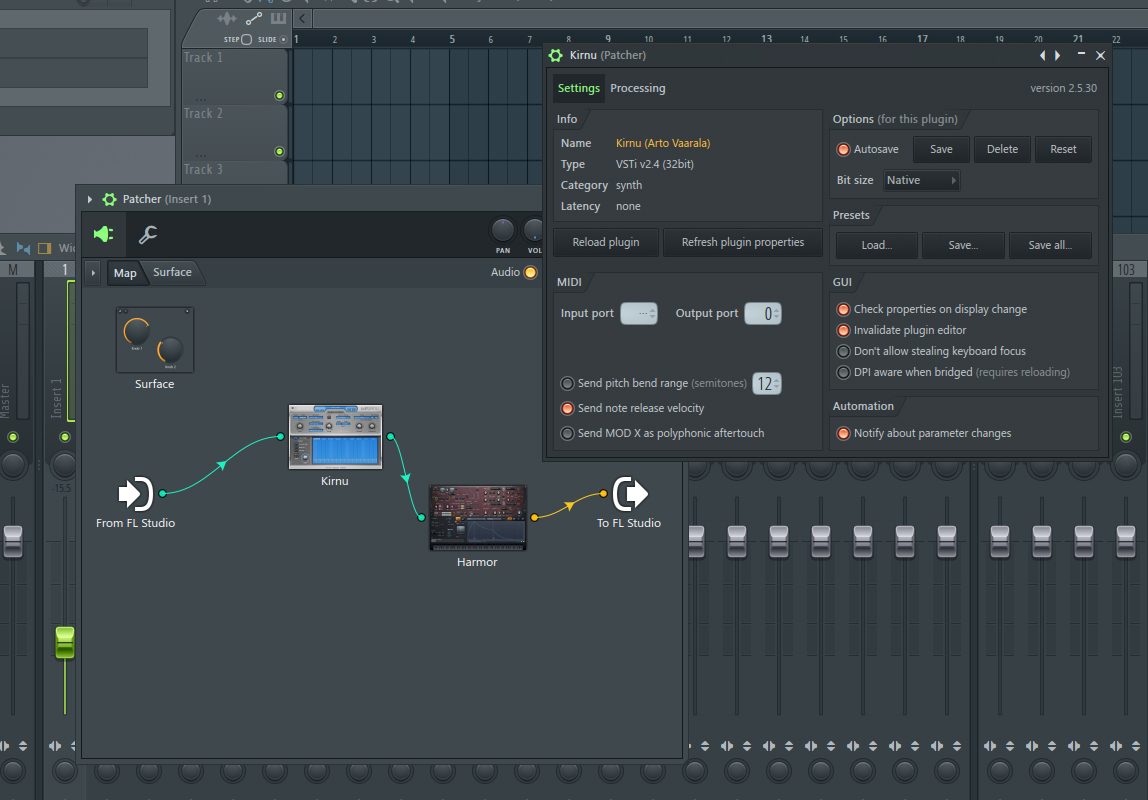Enable Send pitch bend range
The image size is (1148, 800).
568,384
